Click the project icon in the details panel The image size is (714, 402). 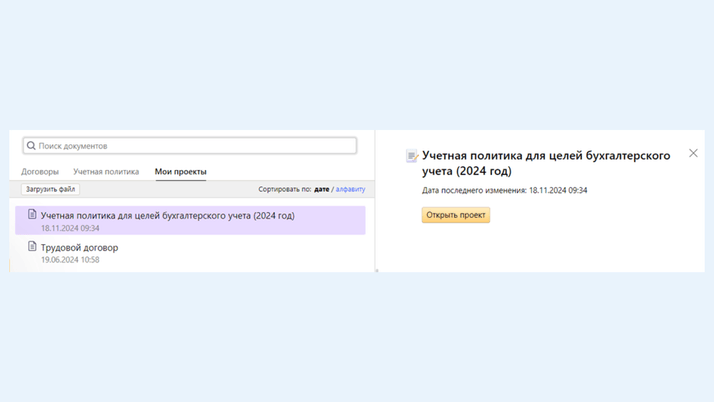(411, 157)
